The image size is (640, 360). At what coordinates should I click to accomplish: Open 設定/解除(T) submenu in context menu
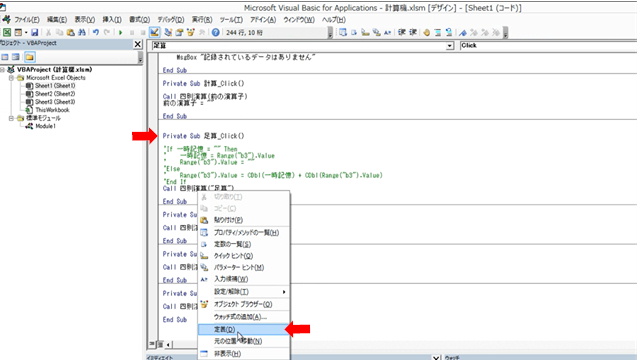(244, 292)
